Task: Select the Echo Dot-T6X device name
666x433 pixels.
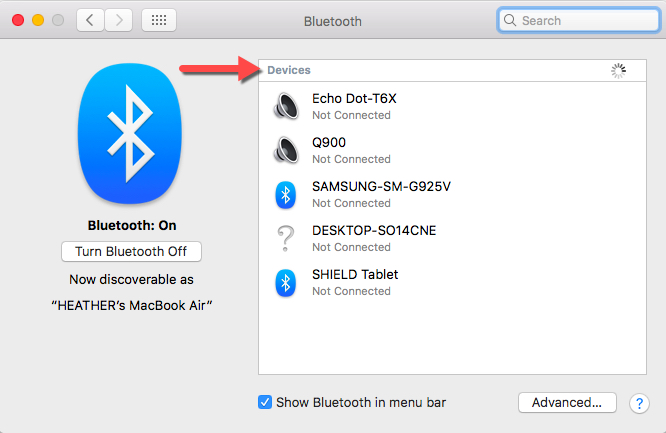Action: (x=354, y=99)
